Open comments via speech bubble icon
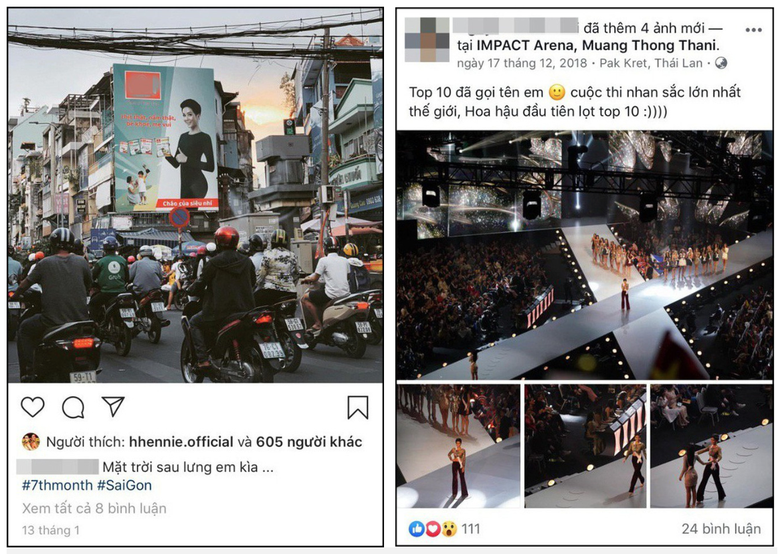 coord(73,407)
